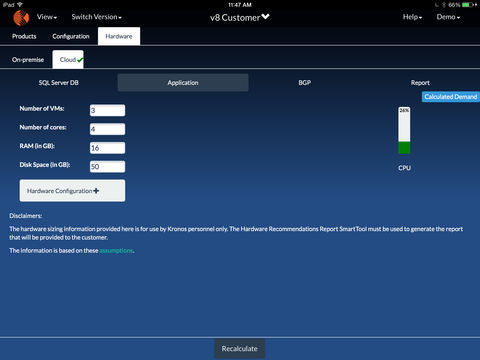The width and height of the screenshot is (480, 360).
Task: Click the Number of cores field
Action: point(107,129)
